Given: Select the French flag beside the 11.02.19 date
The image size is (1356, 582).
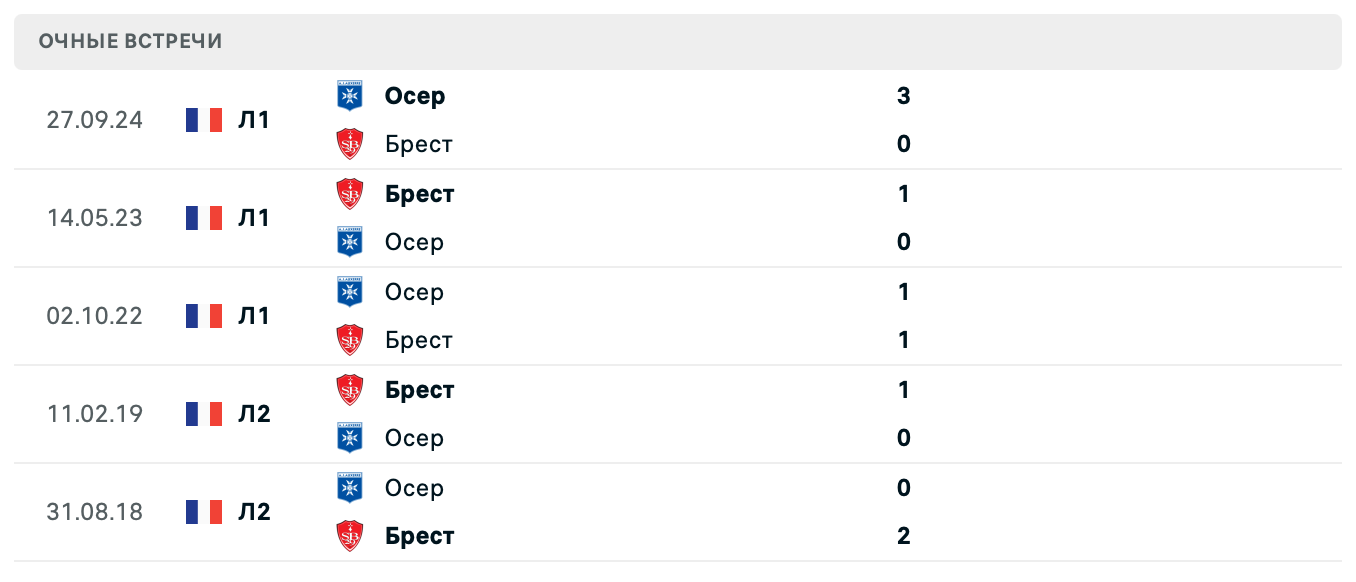Looking at the screenshot, I should 204,413.
